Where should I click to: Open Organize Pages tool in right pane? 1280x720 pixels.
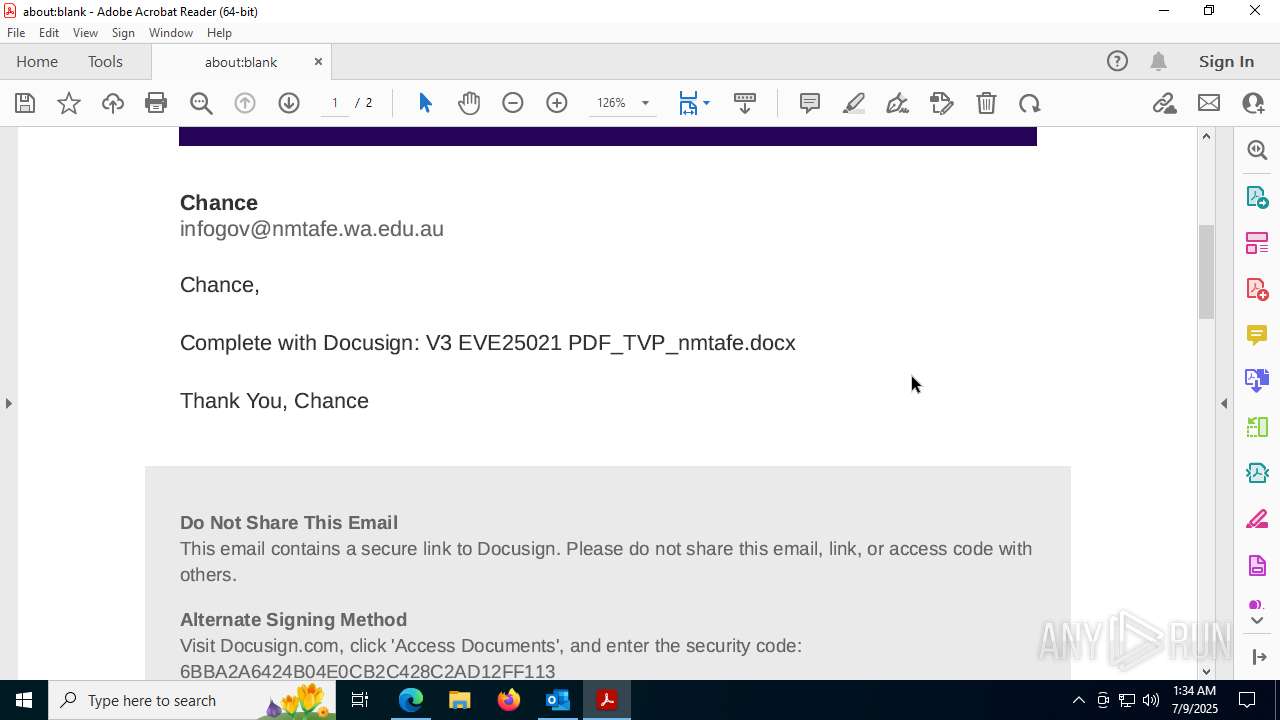point(1257,243)
